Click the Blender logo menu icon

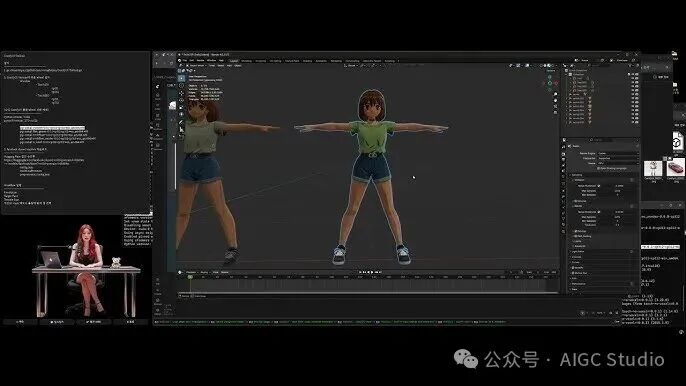tap(179, 60)
